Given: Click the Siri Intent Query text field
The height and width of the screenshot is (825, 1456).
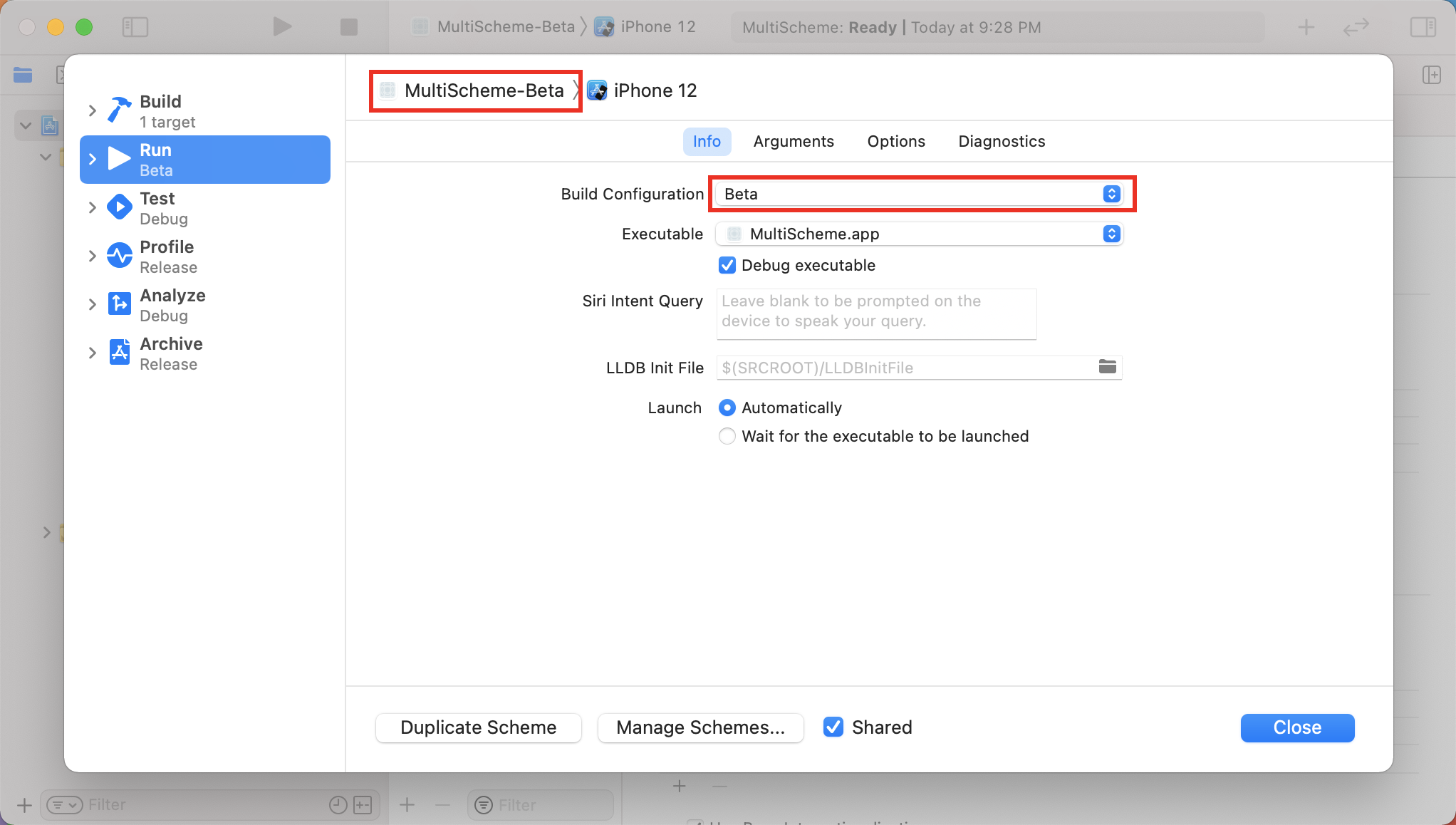Looking at the screenshot, I should point(875,313).
